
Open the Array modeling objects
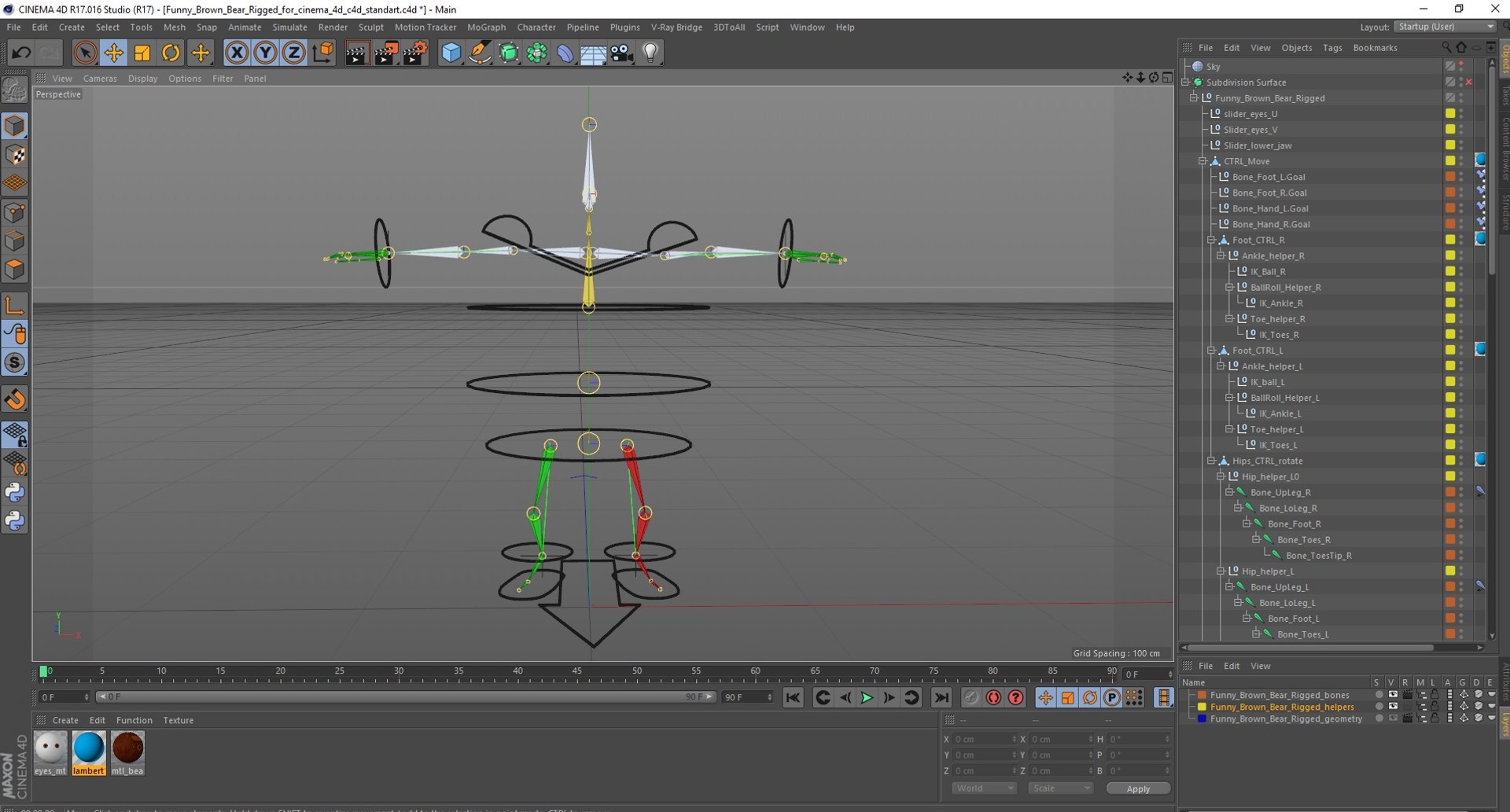point(537,53)
